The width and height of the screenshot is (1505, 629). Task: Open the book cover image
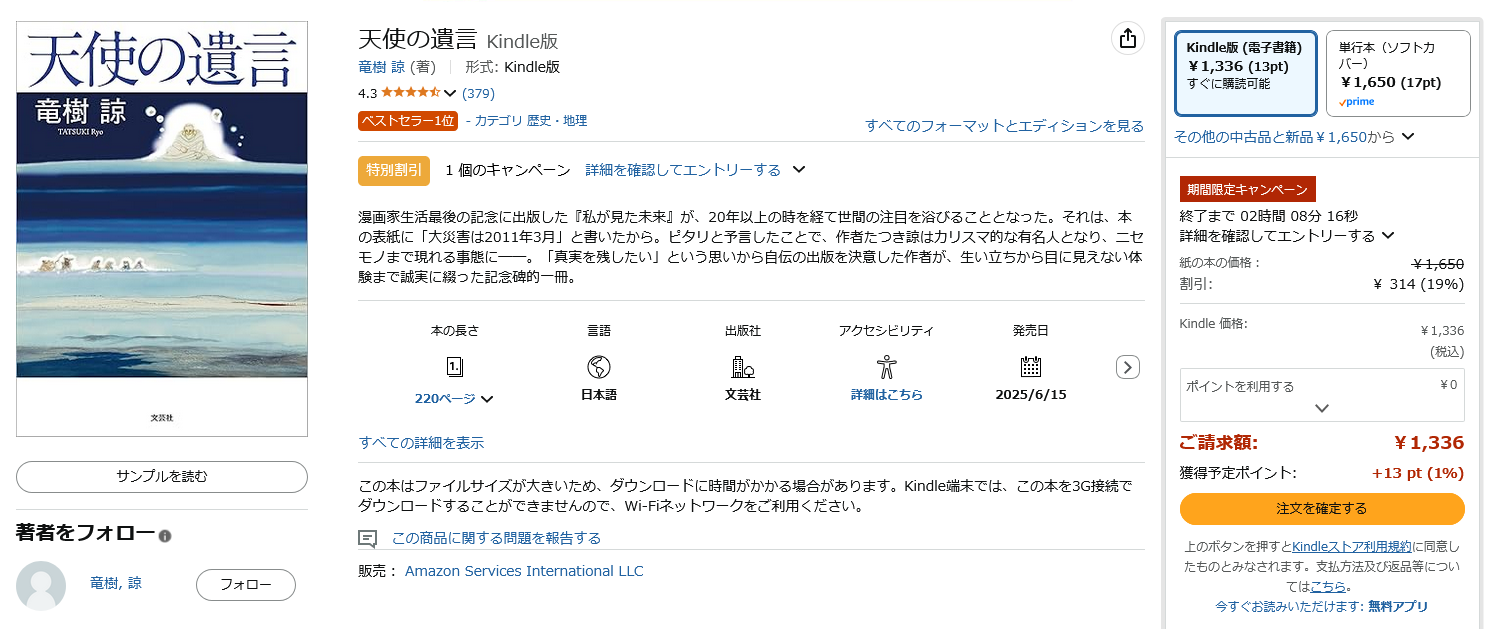tap(162, 229)
